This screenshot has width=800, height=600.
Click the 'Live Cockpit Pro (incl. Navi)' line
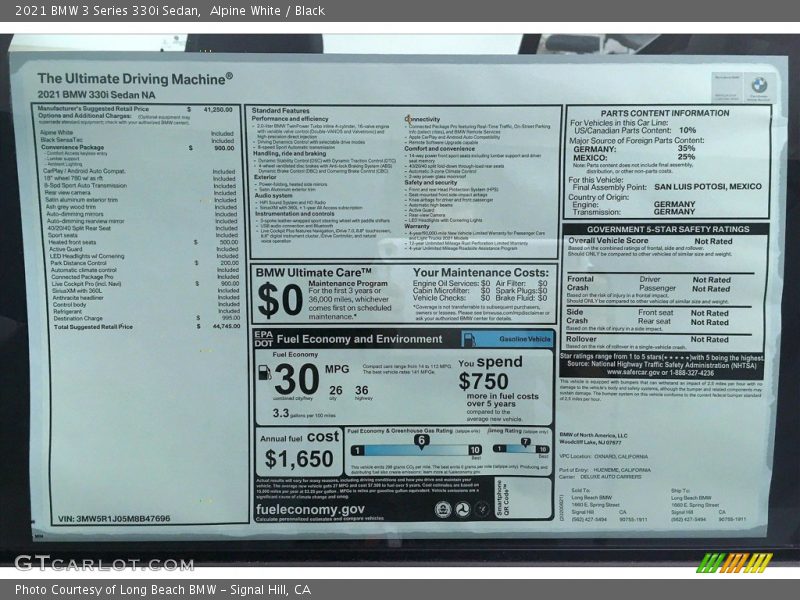tap(86, 284)
